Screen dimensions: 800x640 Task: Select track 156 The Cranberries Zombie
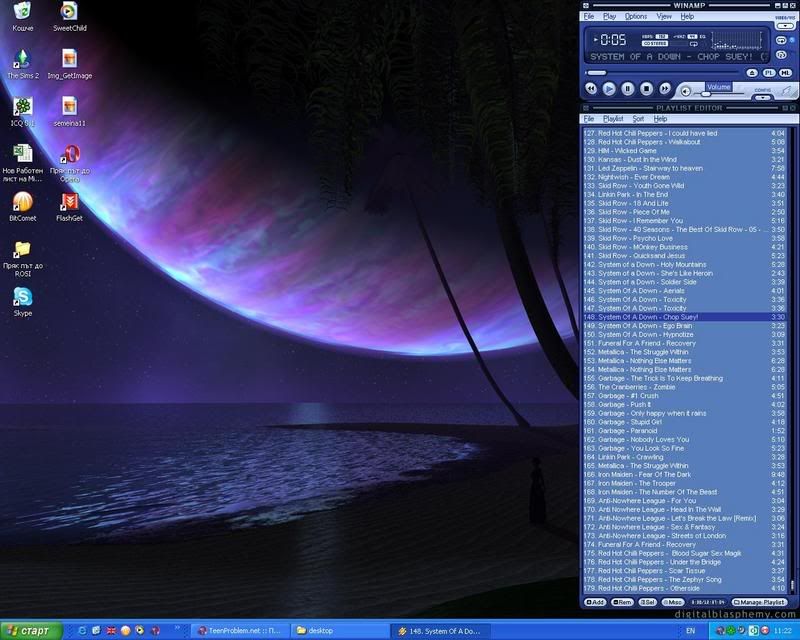pyautogui.click(x=684, y=387)
